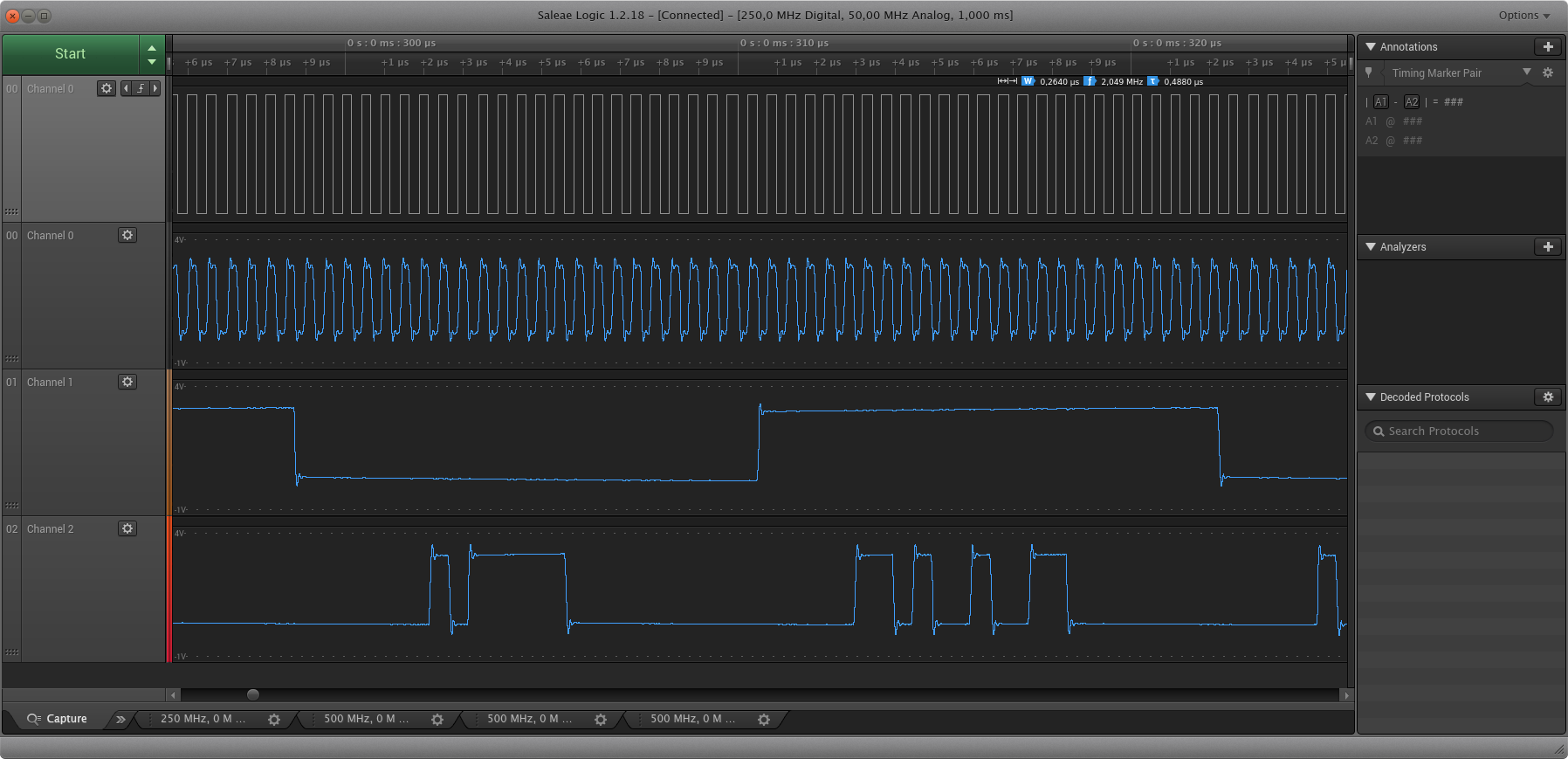Viewport: 1568px width, 759px height.
Task: Open the Timing Marker Pair dropdown arrow
Action: coord(1527,72)
